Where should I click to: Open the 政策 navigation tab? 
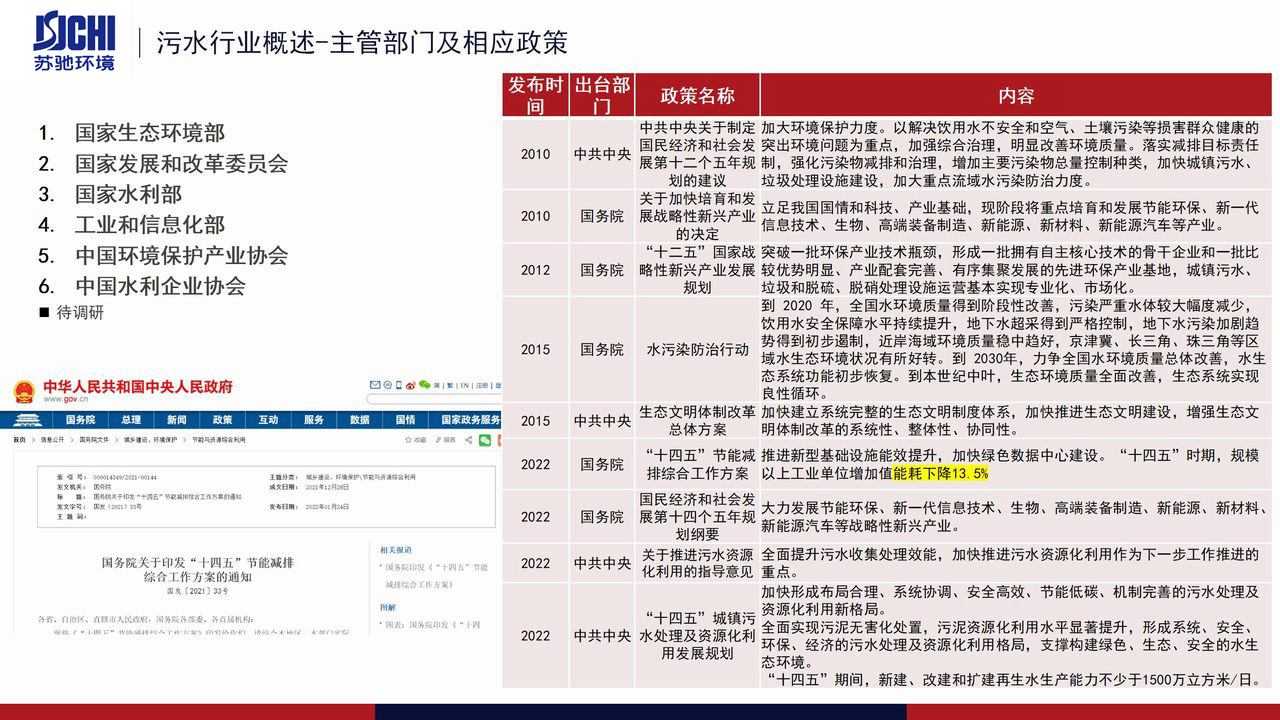click(223, 420)
